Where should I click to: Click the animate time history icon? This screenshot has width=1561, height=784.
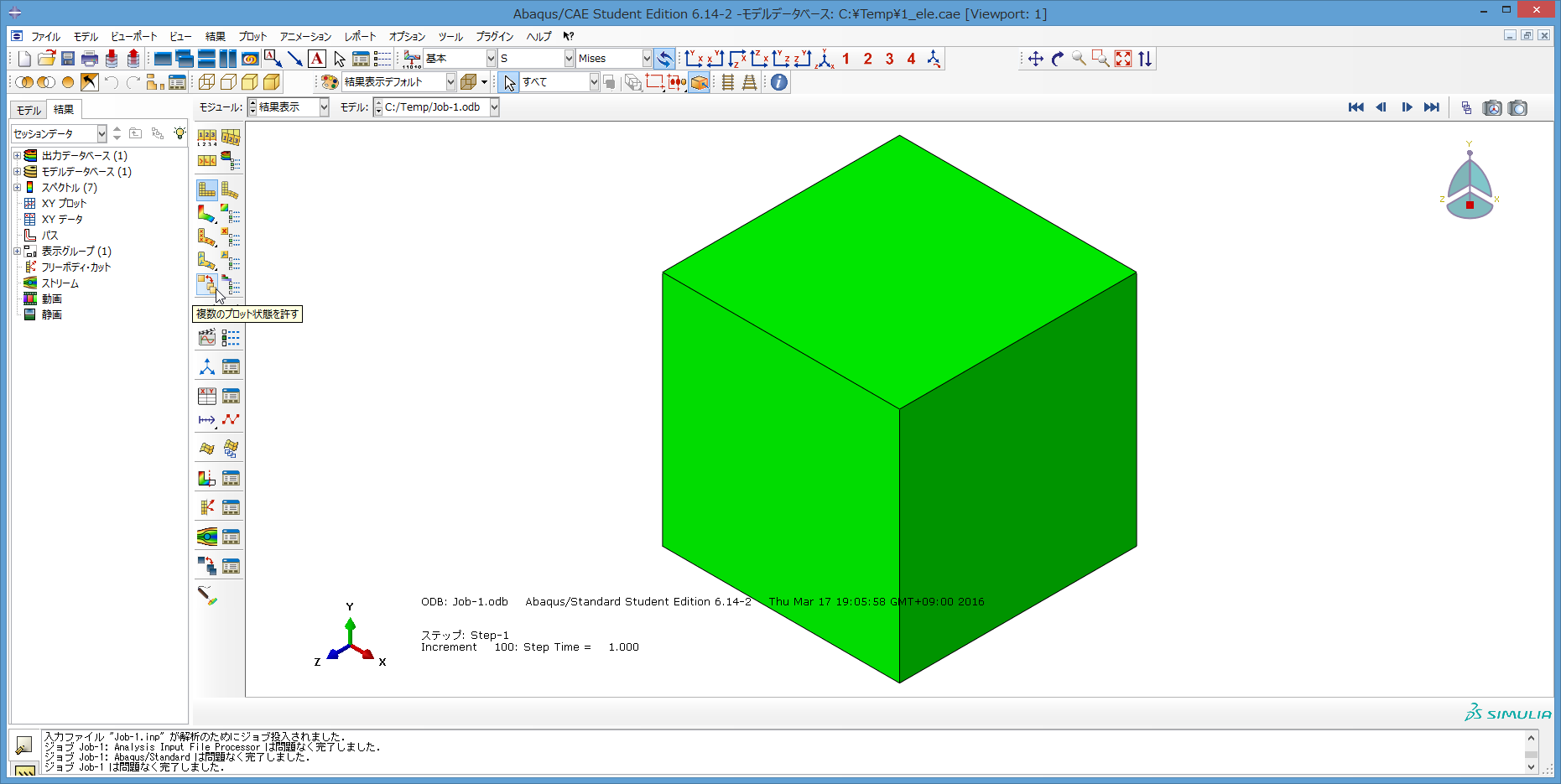click(207, 338)
